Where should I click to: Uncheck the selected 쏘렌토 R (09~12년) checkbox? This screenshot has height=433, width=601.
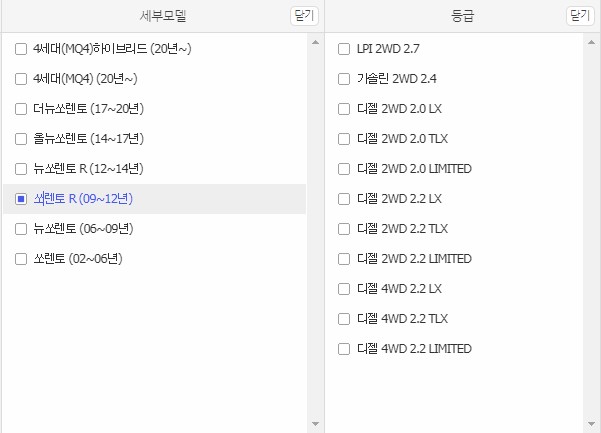click(x=21, y=199)
